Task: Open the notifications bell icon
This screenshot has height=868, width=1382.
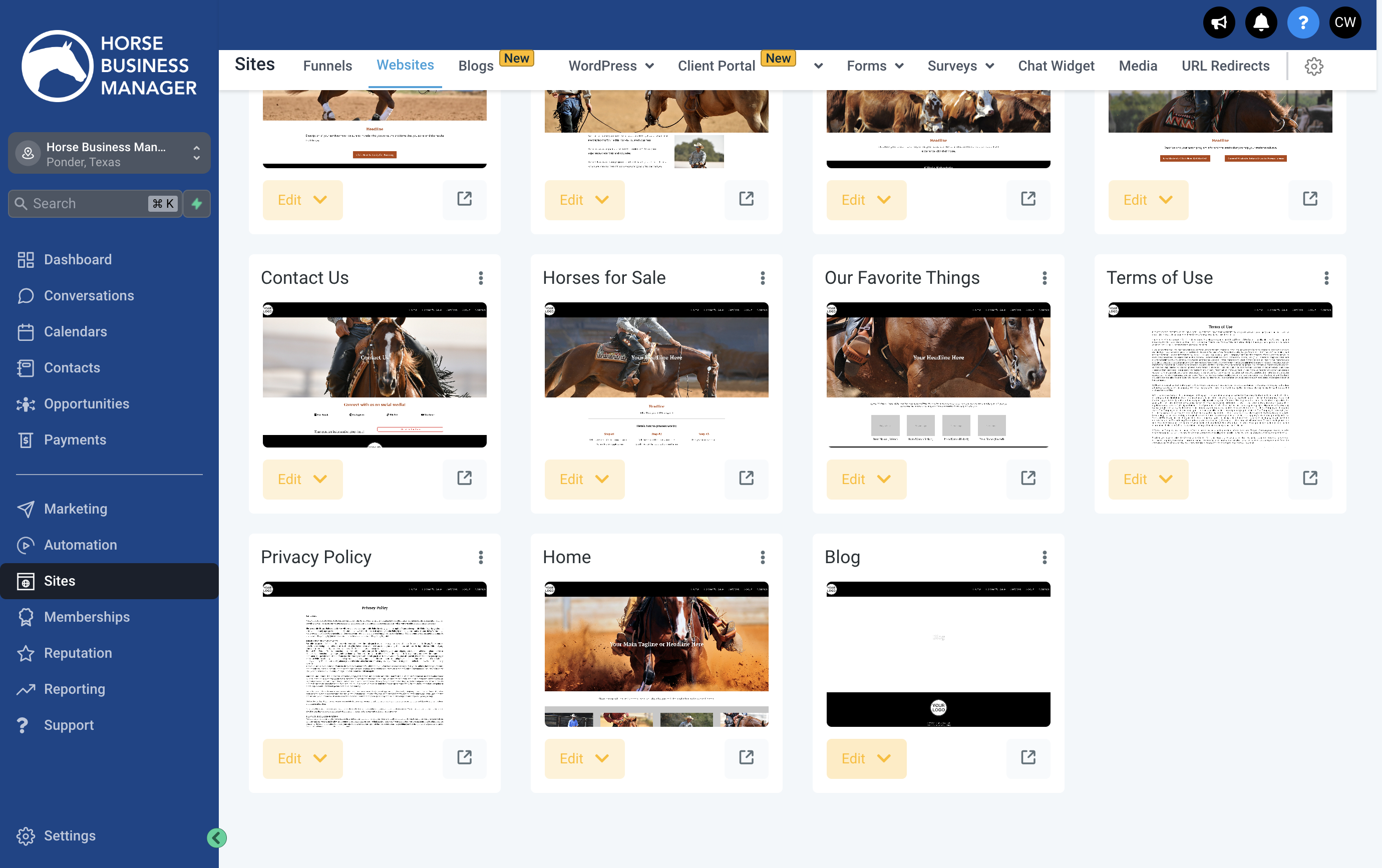Action: (x=1260, y=23)
